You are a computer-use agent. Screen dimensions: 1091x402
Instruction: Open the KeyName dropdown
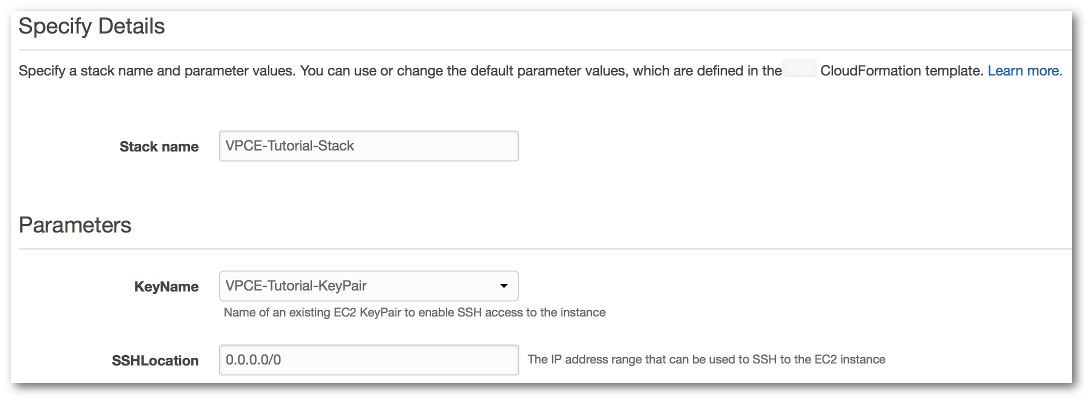[x=368, y=286]
